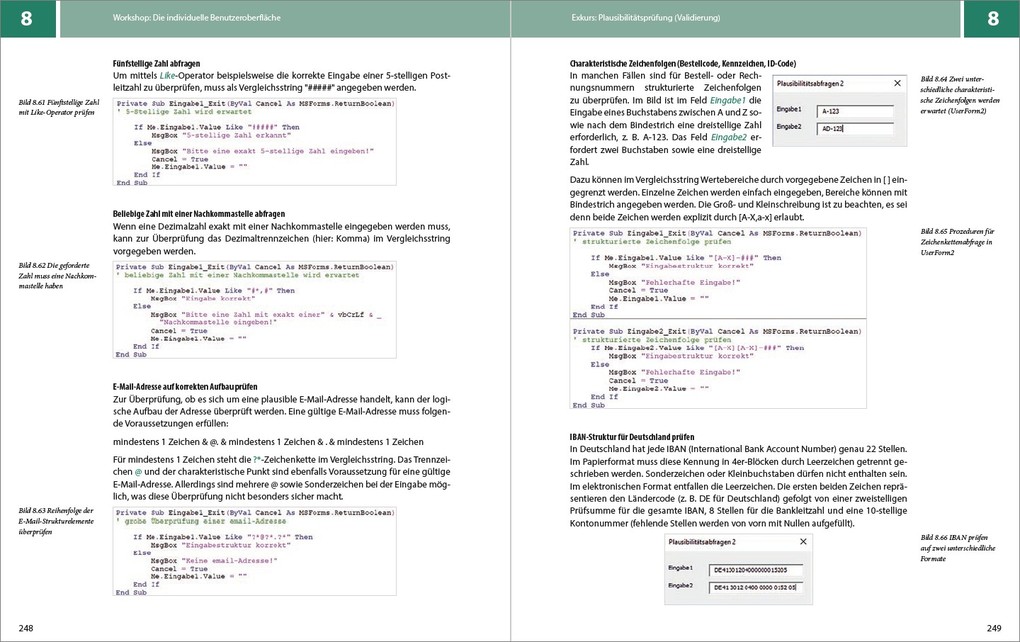Open the email-Adresse check code listing
Image resolution: width=1020 pixels, height=642 pixels.
254,550
